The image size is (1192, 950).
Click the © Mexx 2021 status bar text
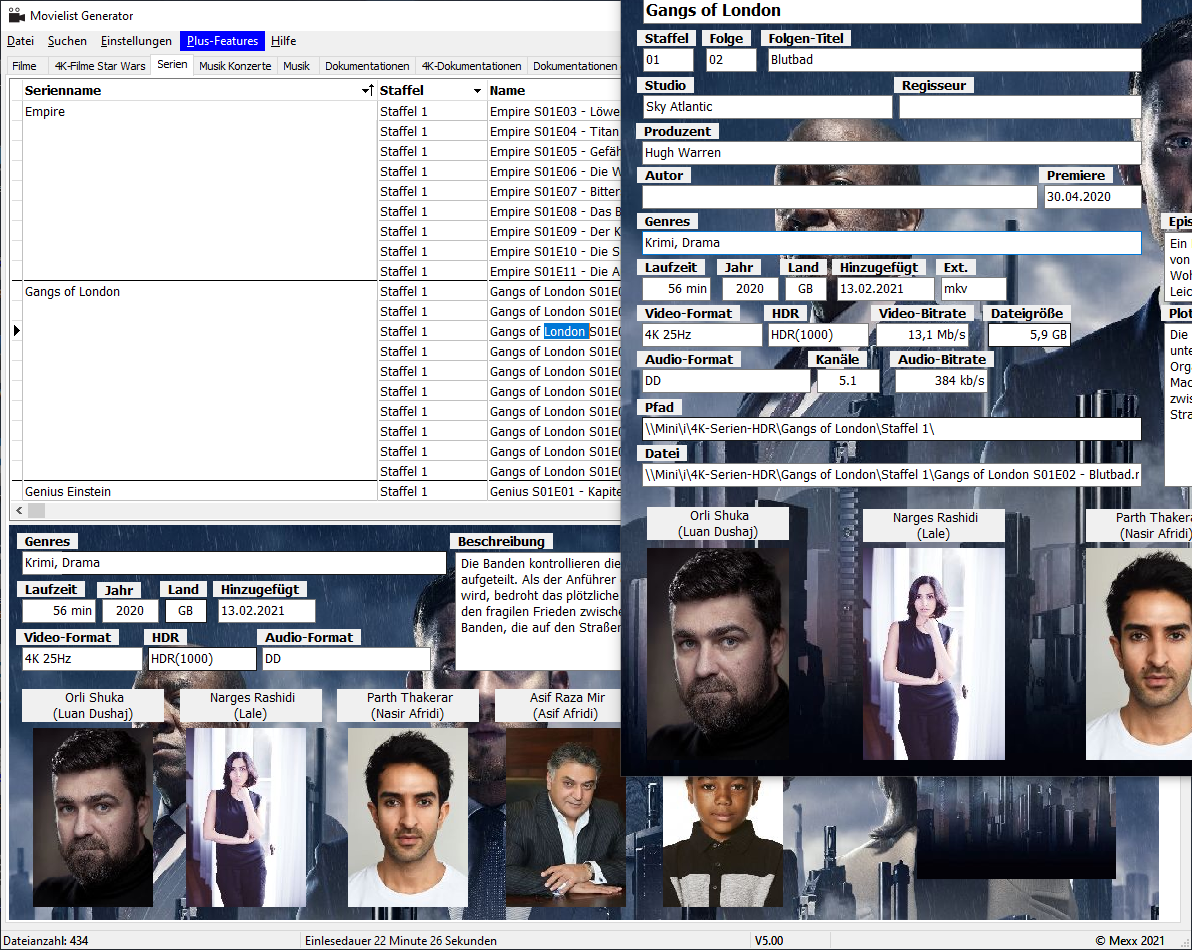(1130, 941)
